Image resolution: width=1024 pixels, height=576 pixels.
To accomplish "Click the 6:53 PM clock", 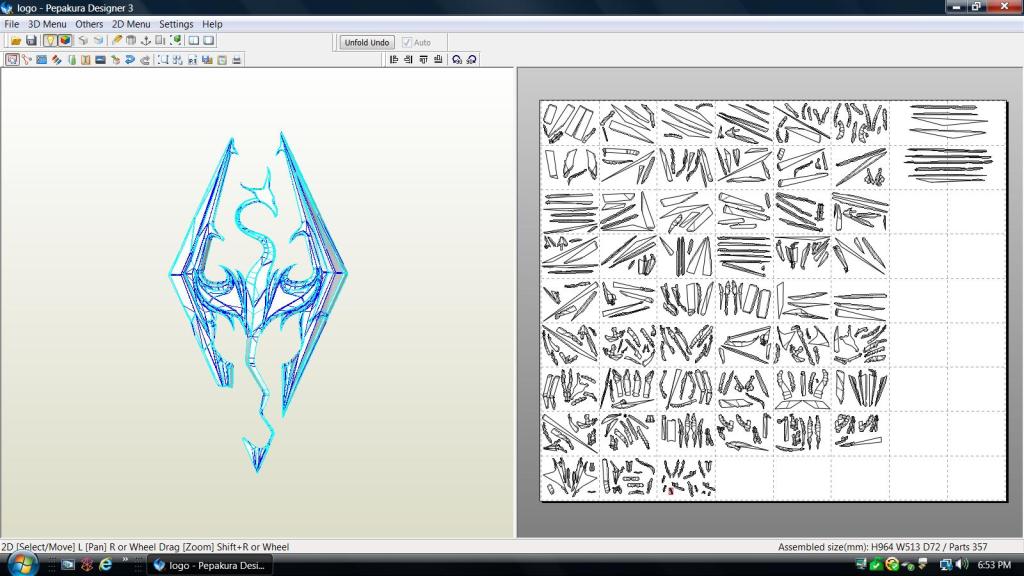I will pyautogui.click(x=995, y=564).
